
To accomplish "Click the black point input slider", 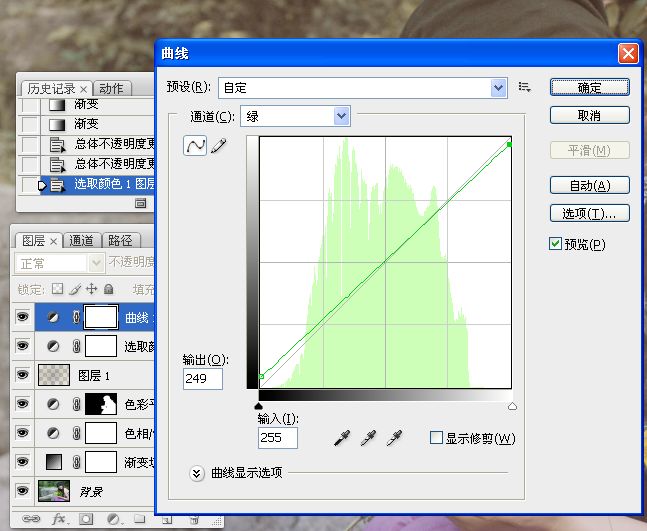I will coord(259,406).
